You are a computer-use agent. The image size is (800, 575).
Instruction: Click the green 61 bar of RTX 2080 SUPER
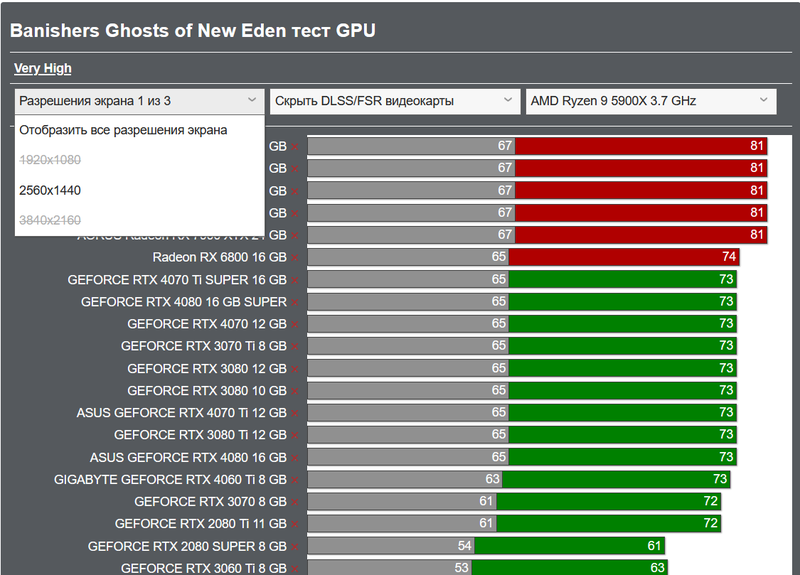point(569,546)
